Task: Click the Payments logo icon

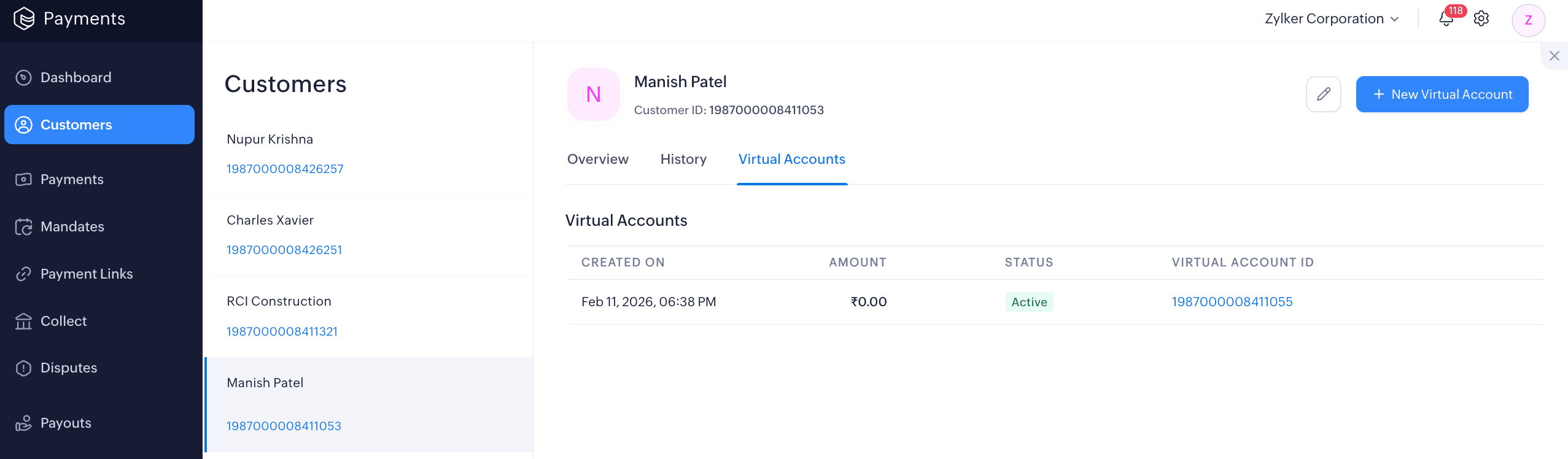Action: coord(24,18)
